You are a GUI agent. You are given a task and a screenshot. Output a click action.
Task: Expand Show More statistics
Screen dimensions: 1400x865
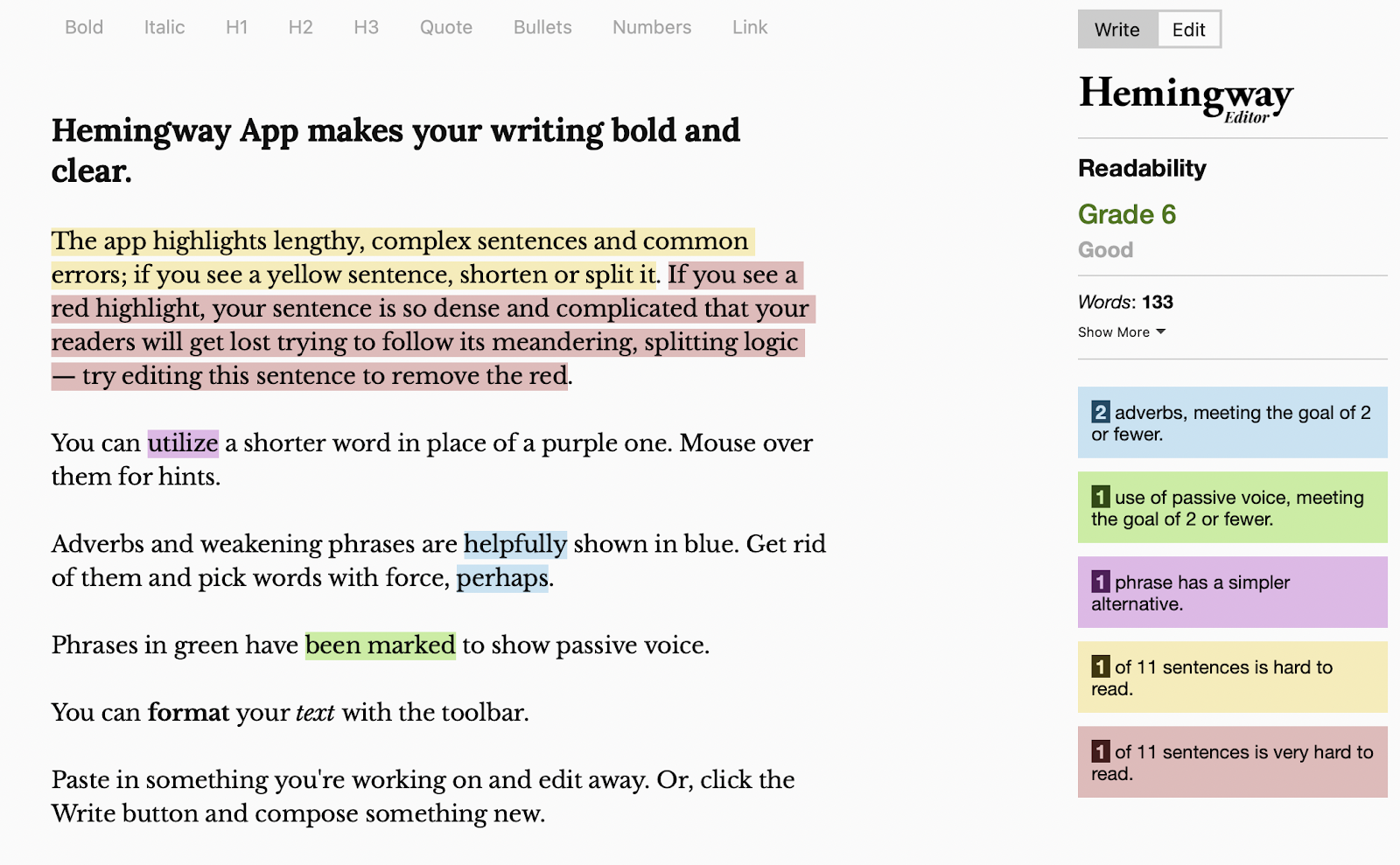tap(1114, 332)
